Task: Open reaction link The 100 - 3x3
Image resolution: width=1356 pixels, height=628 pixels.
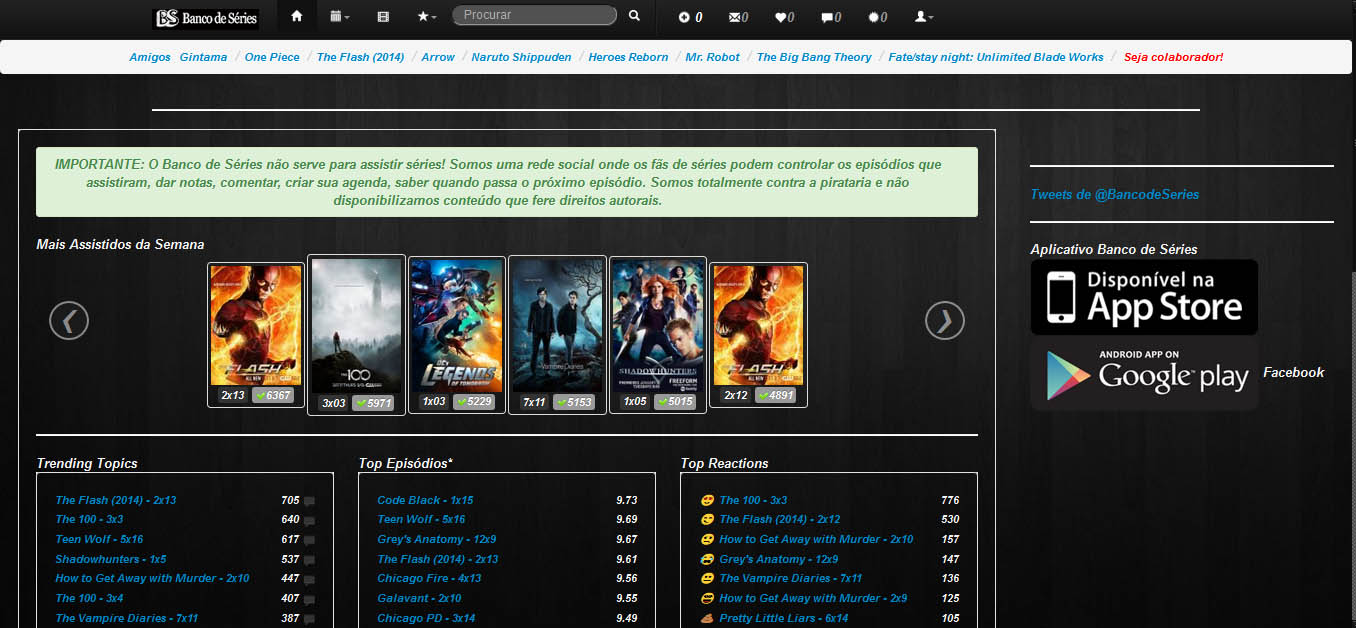Action: (x=753, y=500)
